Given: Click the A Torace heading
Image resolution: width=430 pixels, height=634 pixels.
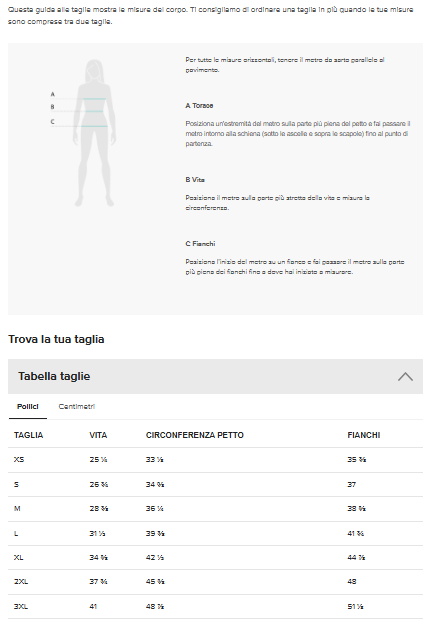Looking at the screenshot, I should [199, 106].
